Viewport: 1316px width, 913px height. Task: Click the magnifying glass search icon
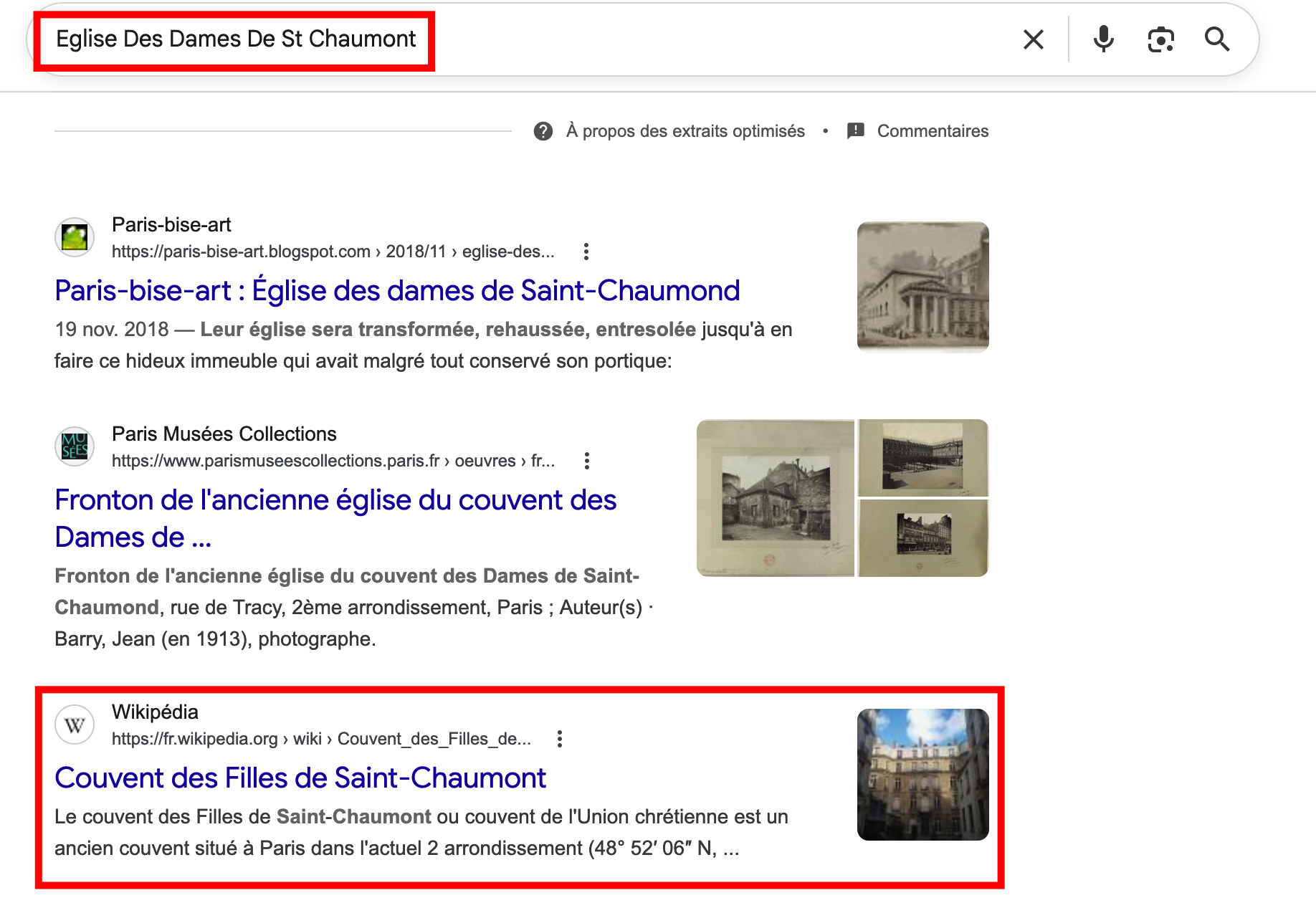(1218, 39)
